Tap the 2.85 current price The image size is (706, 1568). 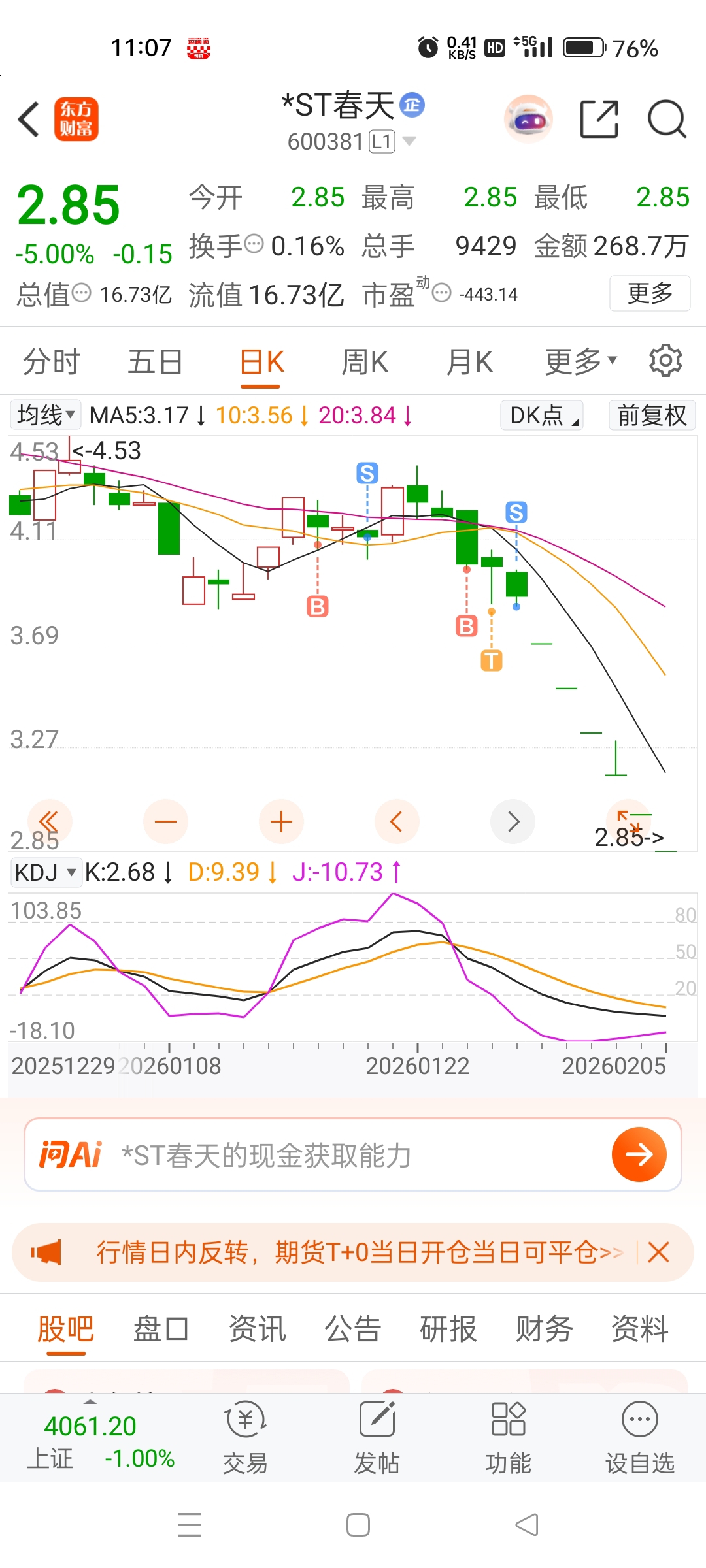[69, 205]
